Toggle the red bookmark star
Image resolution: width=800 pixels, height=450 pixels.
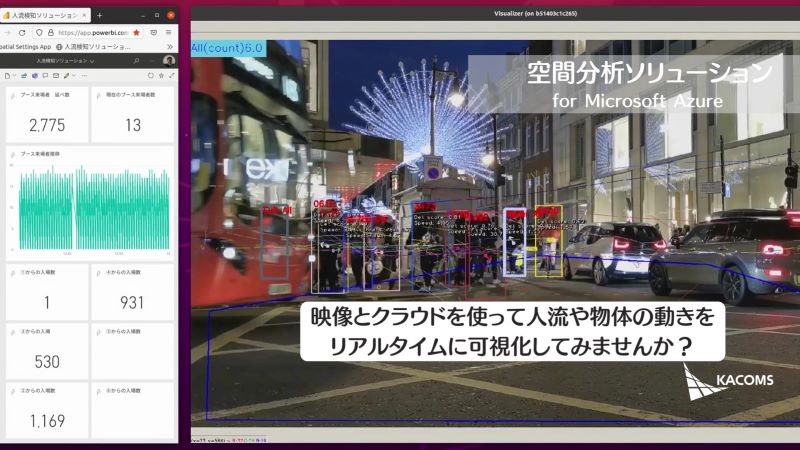[x=136, y=32]
